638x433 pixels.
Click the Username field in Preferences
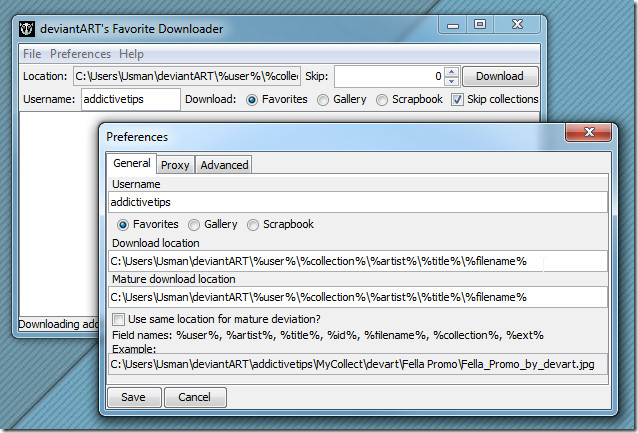pyautogui.click(x=358, y=202)
